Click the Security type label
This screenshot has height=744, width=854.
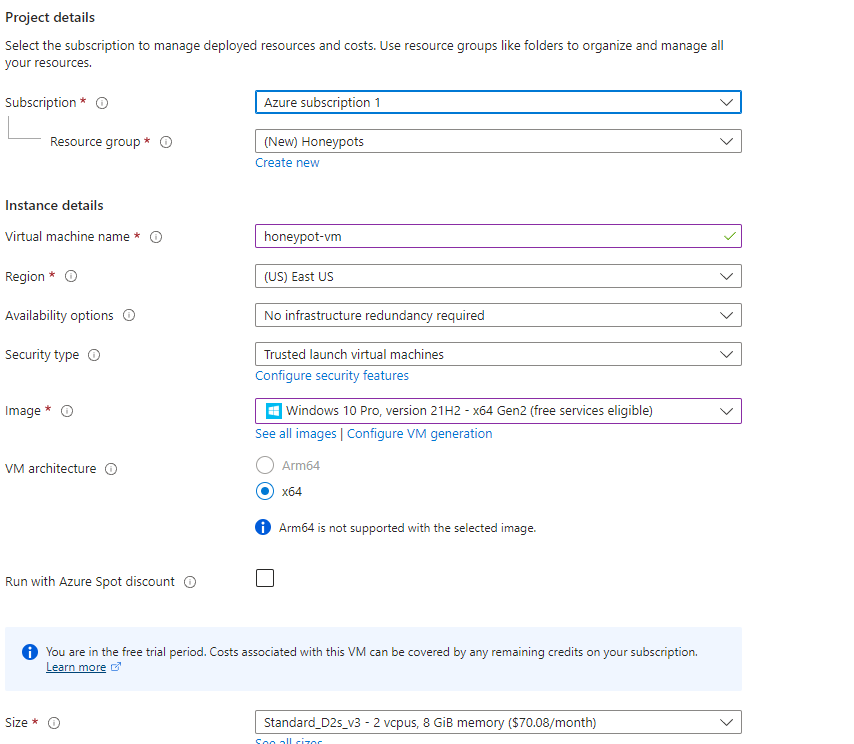pyautogui.click(x=42, y=355)
